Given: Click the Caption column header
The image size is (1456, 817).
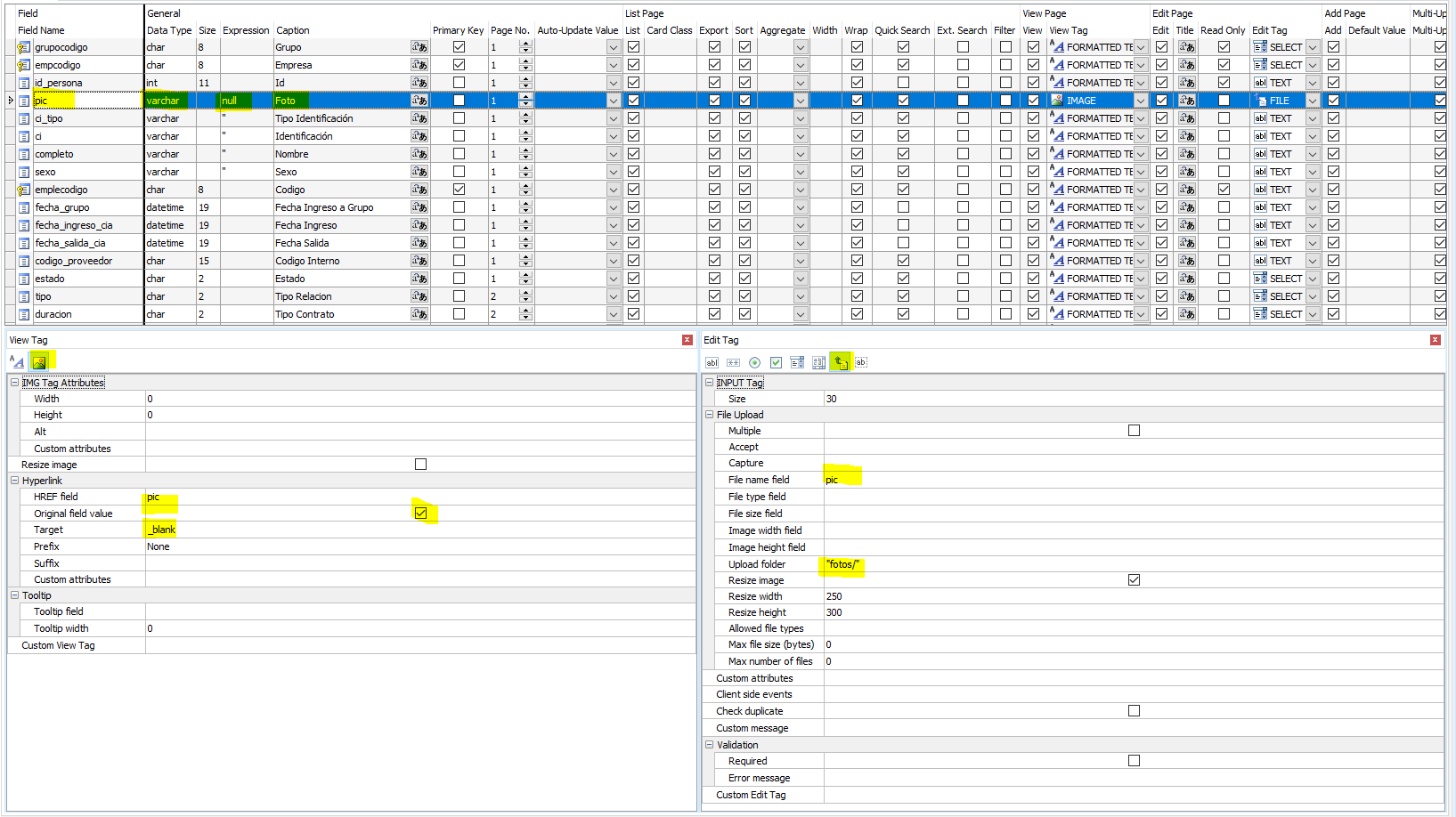Looking at the screenshot, I should click(x=293, y=30).
